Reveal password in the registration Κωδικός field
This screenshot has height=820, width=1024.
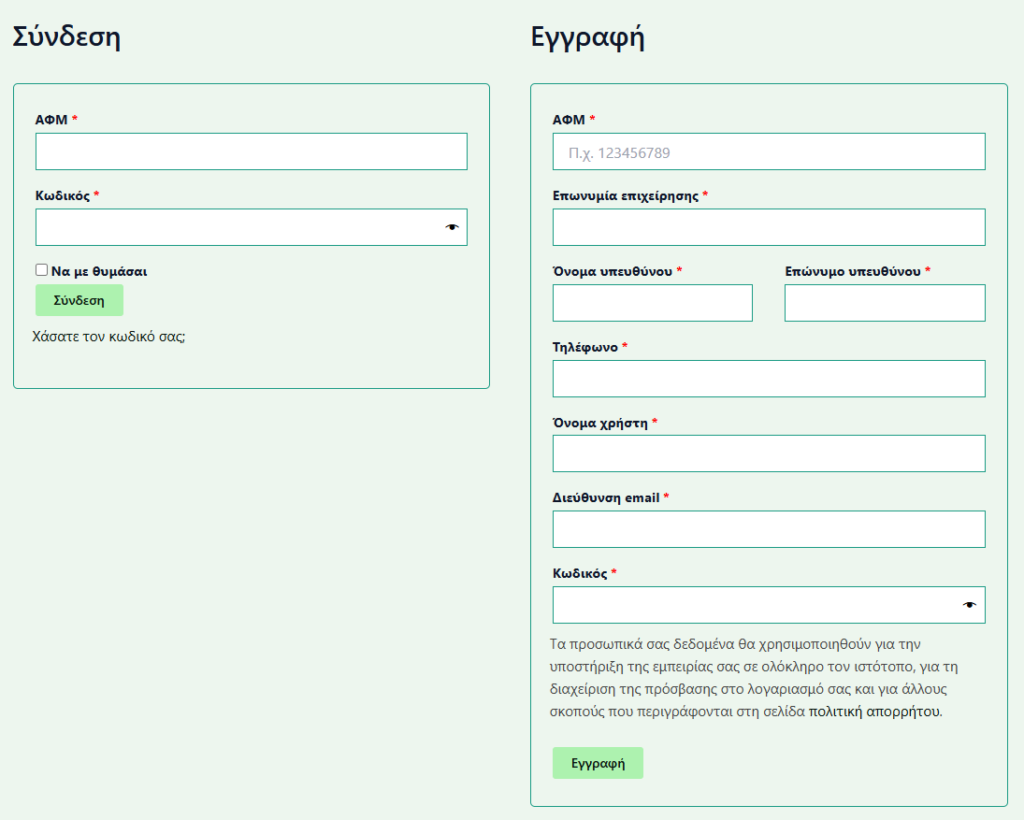(x=969, y=605)
